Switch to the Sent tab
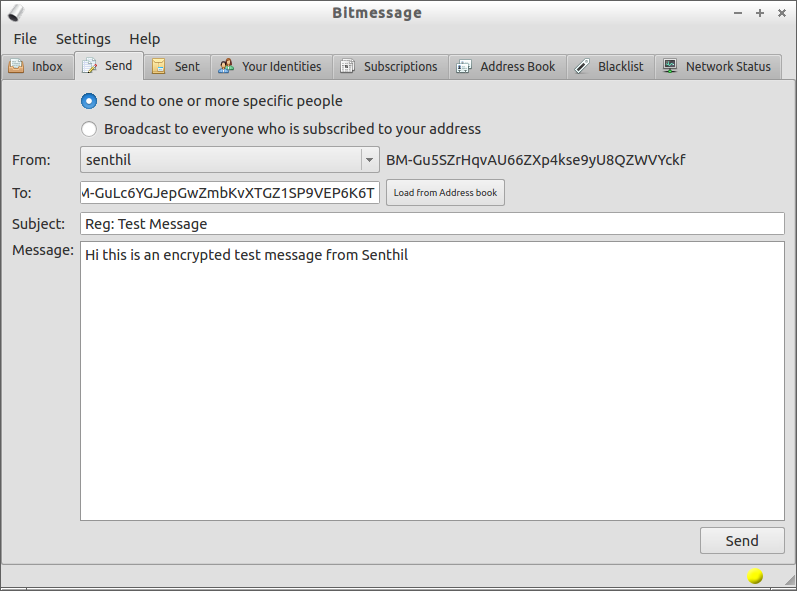Viewport: 797px width, 591px height. click(x=177, y=67)
